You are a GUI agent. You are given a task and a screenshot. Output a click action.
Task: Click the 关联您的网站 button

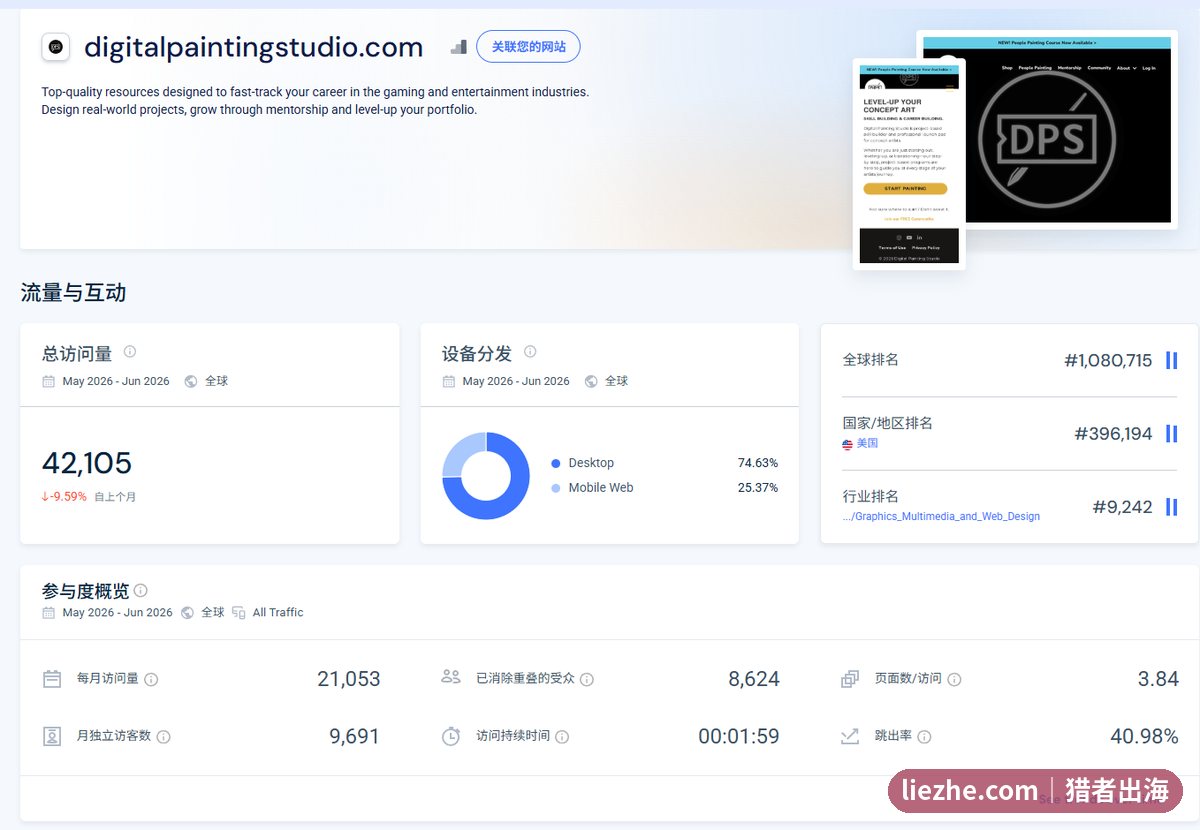528,47
